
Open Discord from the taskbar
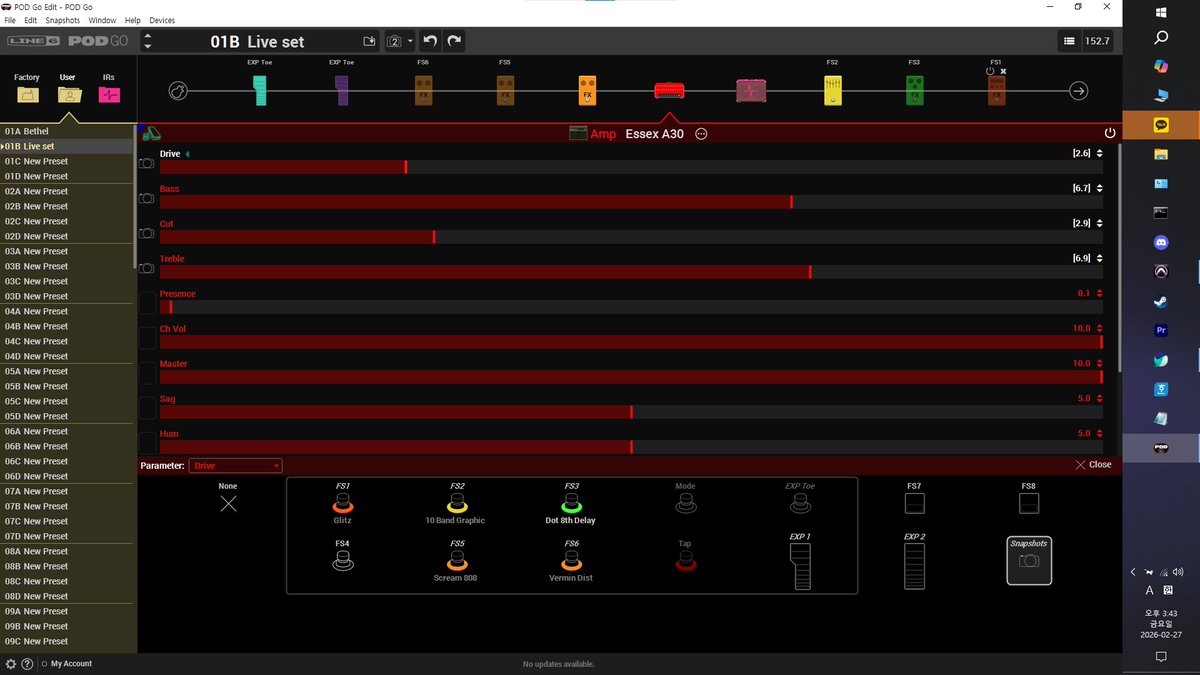point(1161,241)
